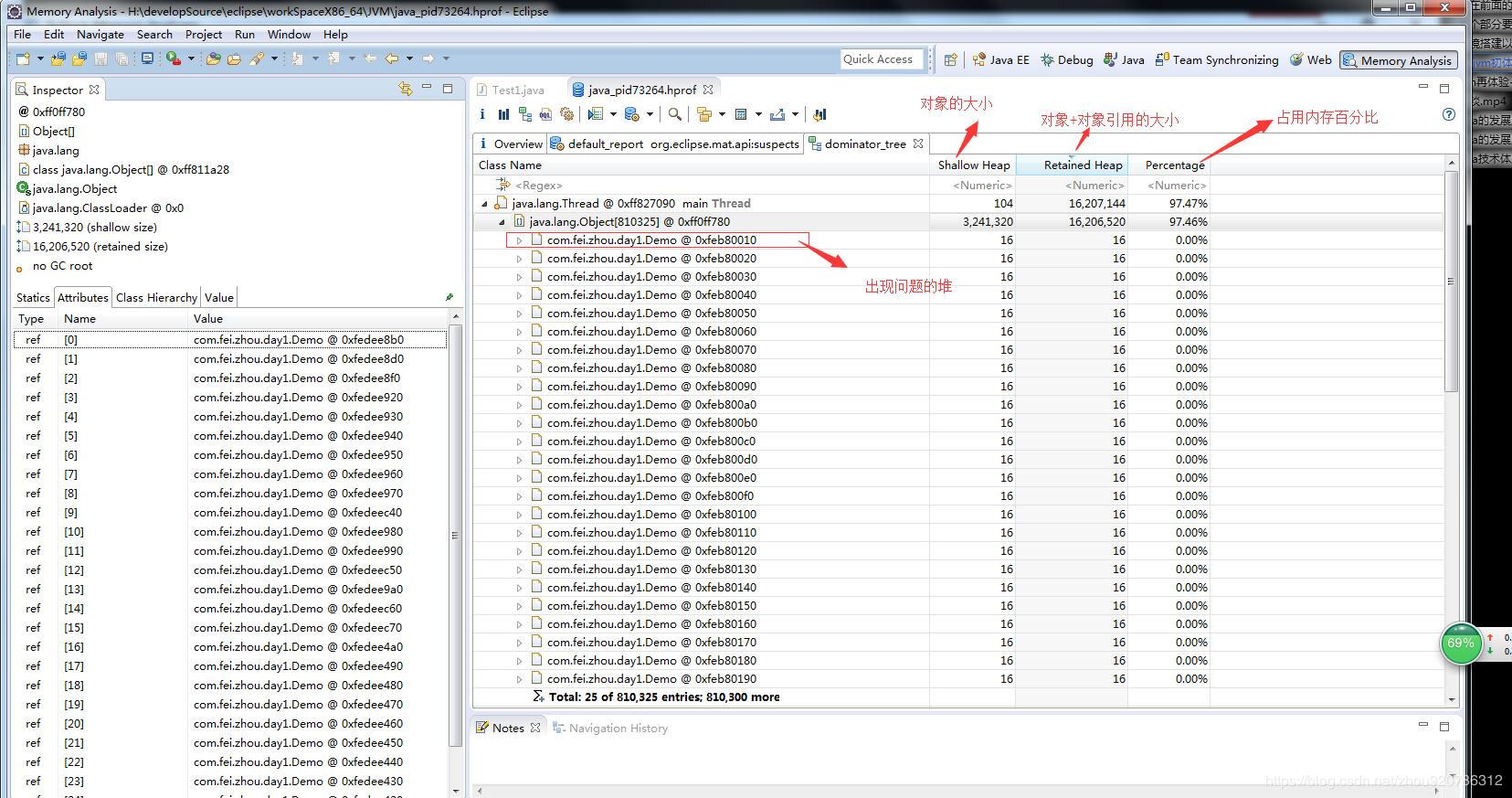Switch to the Web perspective
The width and height of the screenshot is (1512, 798).
[x=1310, y=59]
